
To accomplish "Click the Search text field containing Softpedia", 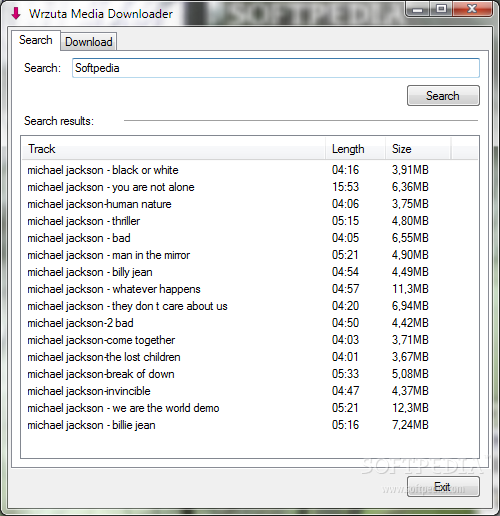I will pos(276,68).
